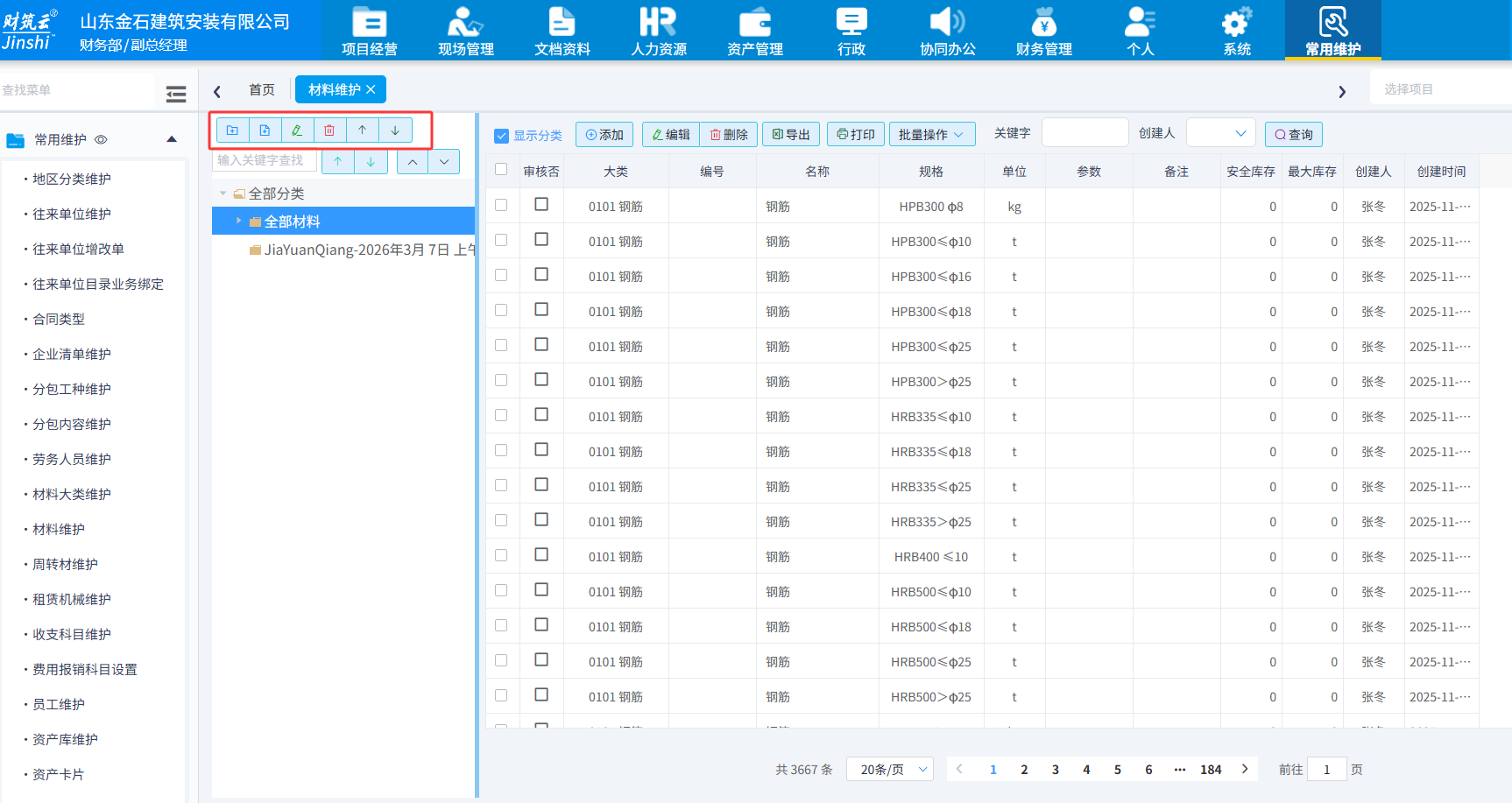
Task: Open the 资产管理 module
Action: click(x=755, y=32)
